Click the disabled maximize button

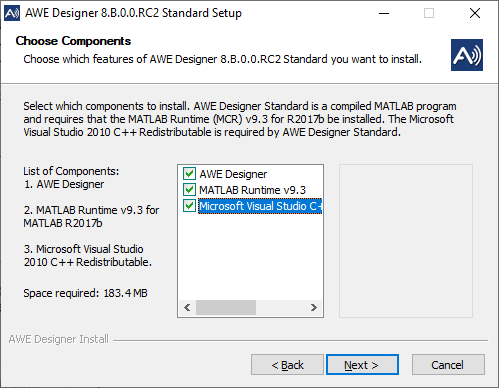coord(429,13)
